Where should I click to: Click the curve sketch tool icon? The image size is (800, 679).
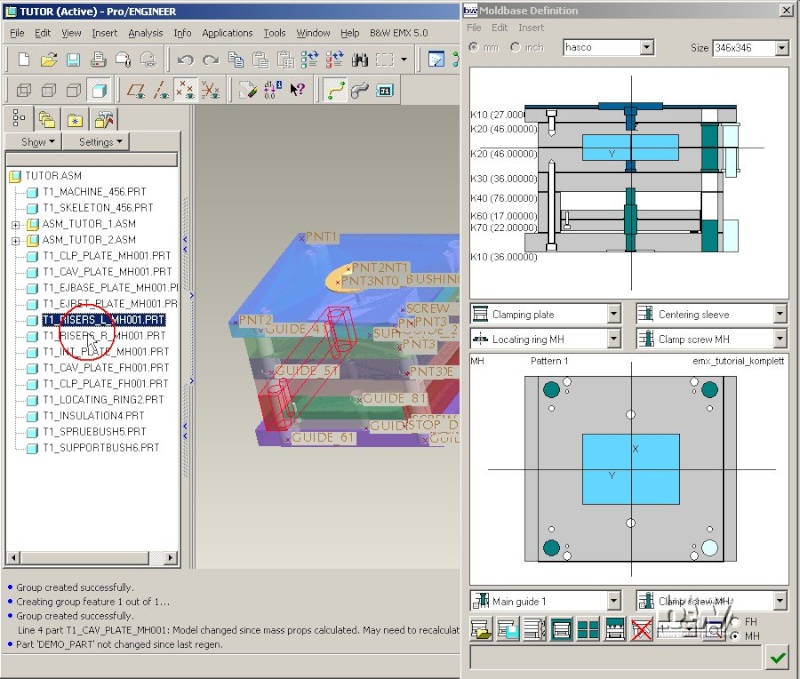point(335,90)
